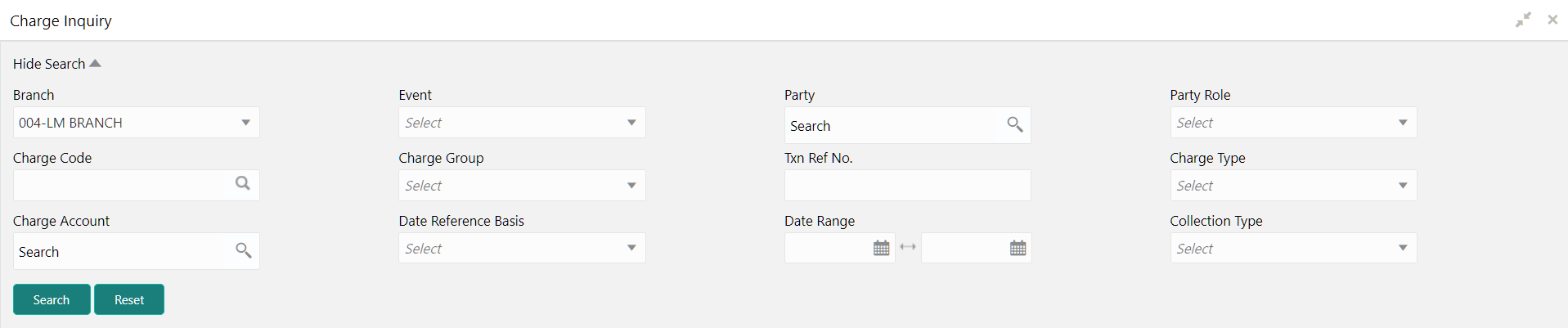1568x328 pixels.
Task: Focus the Txn Ref No. text field
Action: pos(907,186)
